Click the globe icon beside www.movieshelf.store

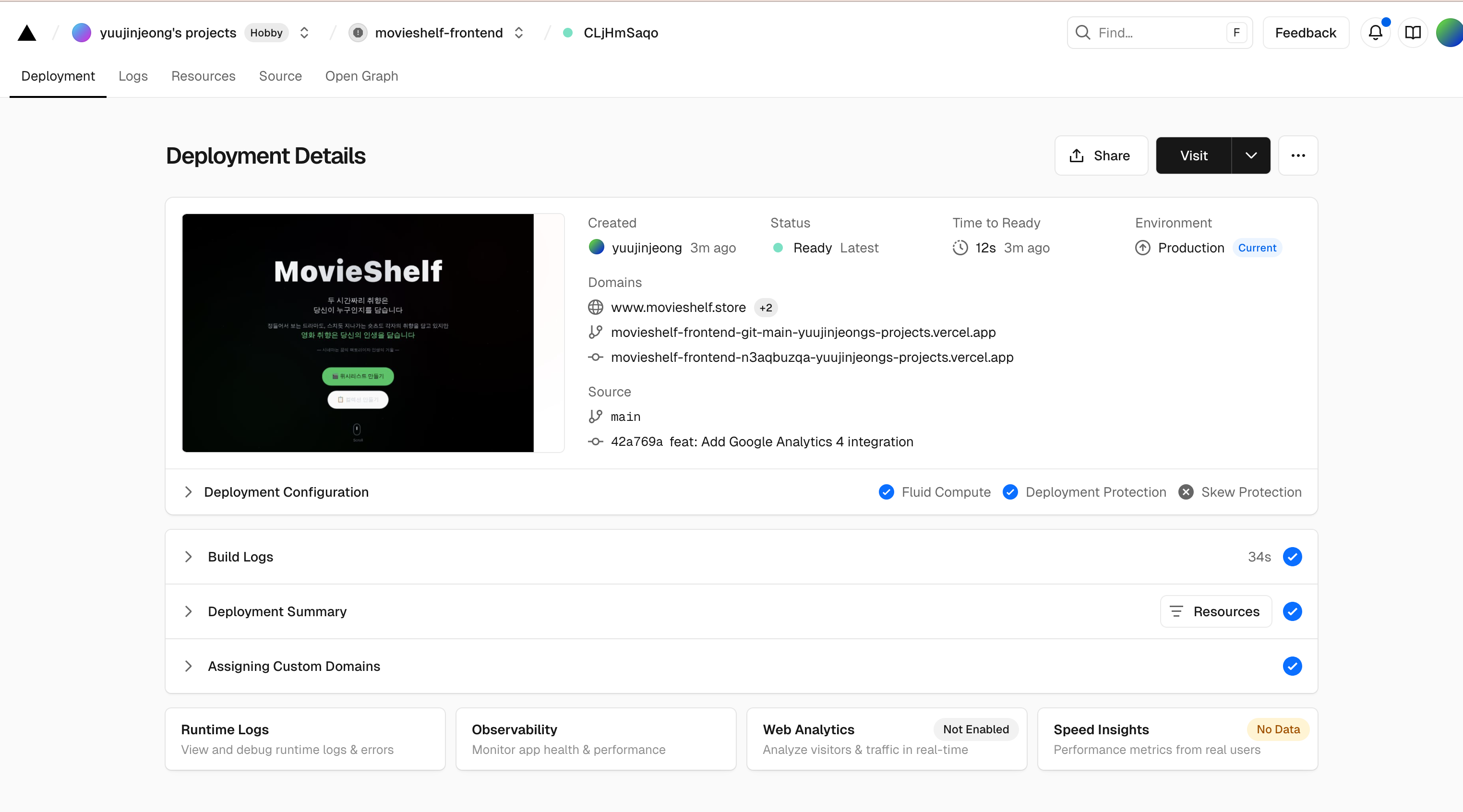tap(595, 307)
